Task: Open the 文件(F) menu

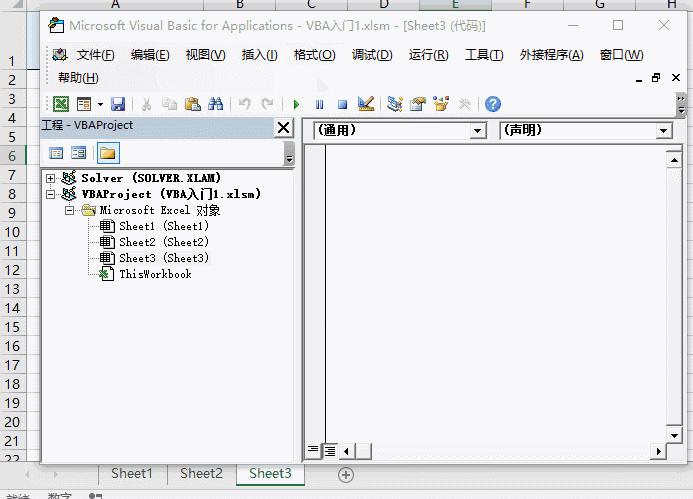Action: click(x=95, y=55)
